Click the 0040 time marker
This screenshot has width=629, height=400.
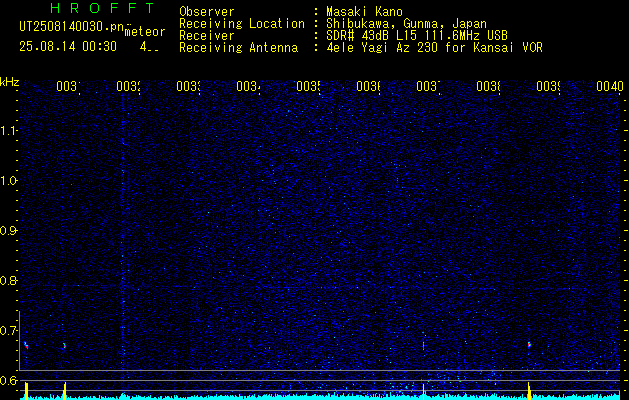coord(610,86)
